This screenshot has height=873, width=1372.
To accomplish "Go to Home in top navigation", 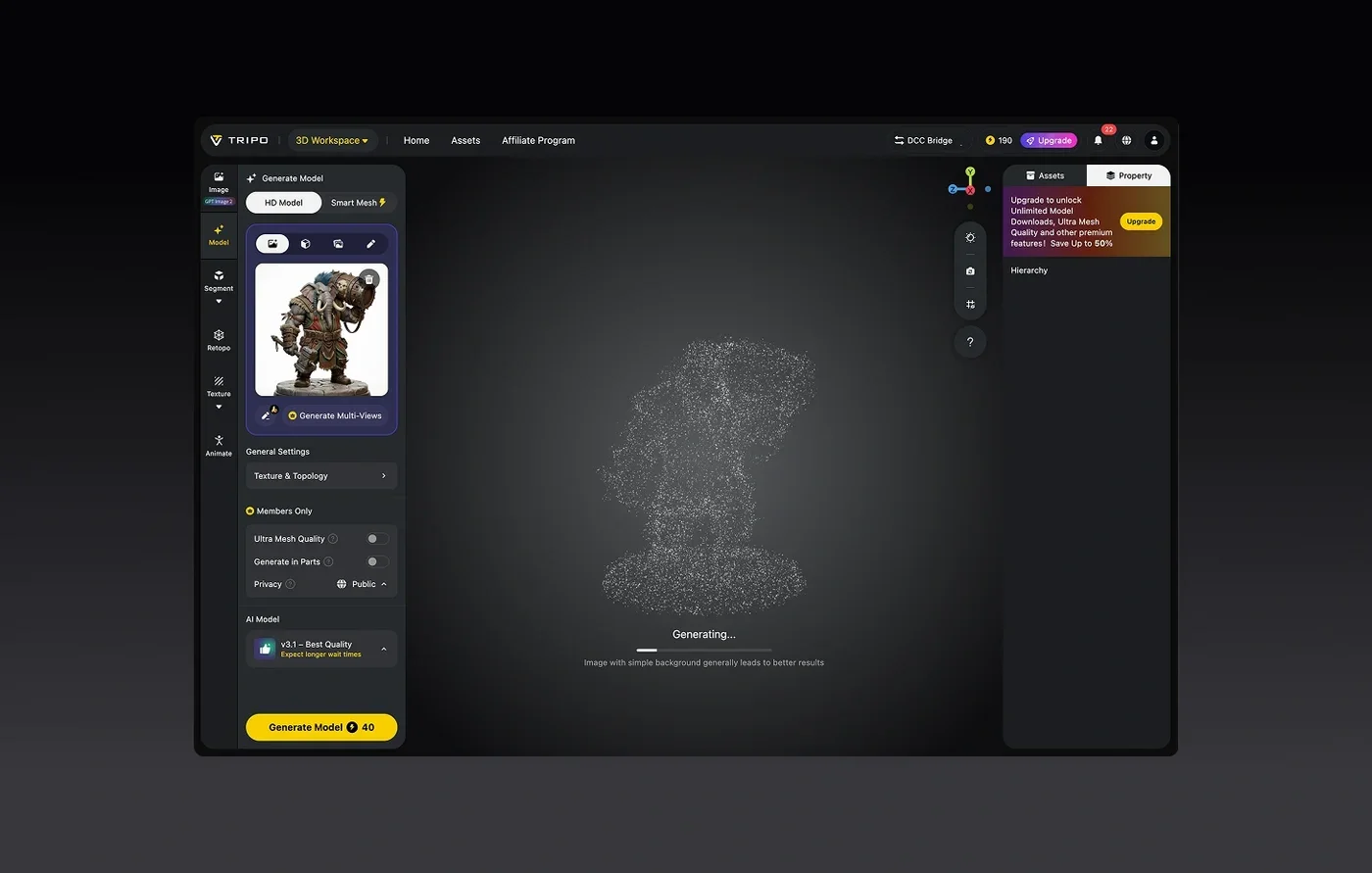I will coord(416,140).
